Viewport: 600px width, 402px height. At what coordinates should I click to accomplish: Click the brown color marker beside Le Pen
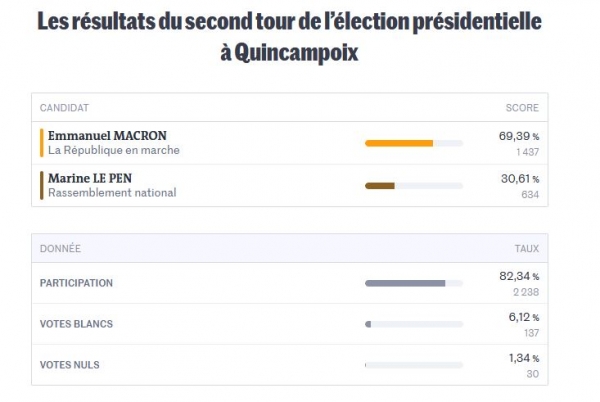tap(42, 186)
